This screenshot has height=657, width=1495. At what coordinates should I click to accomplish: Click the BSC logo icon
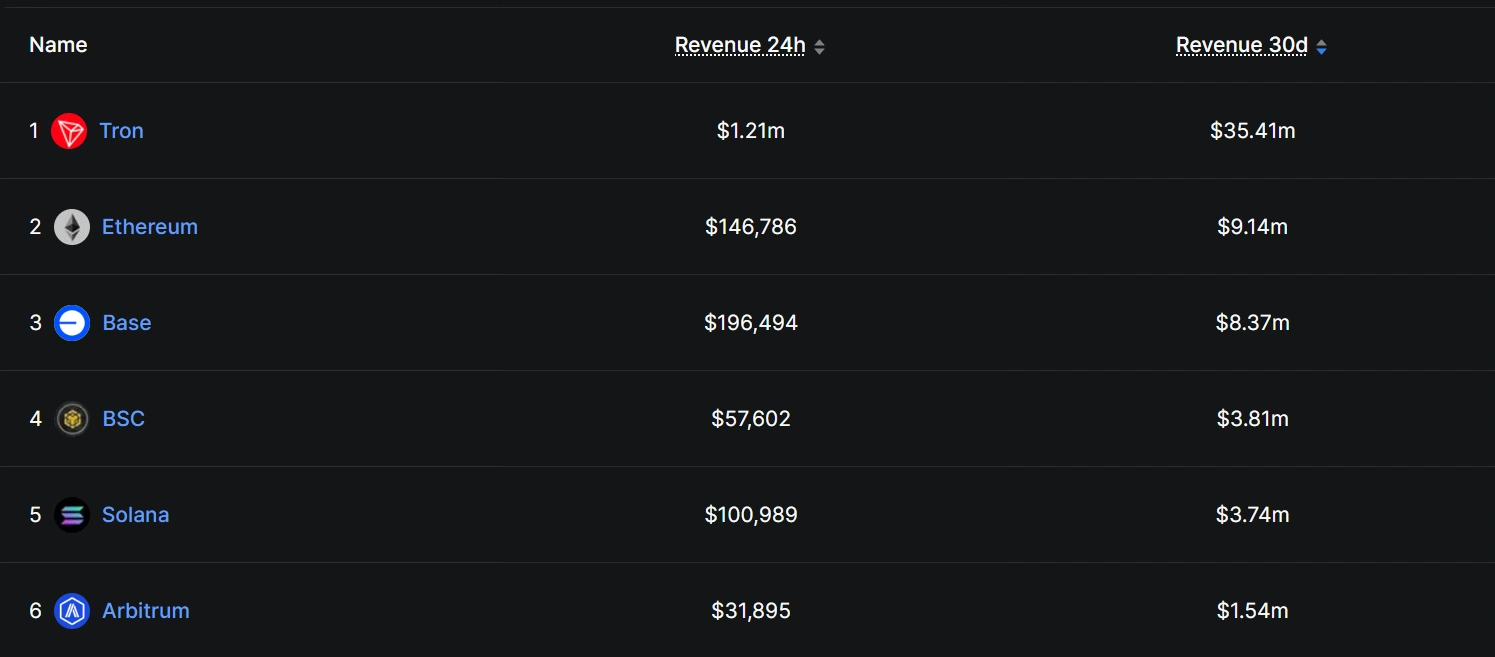pos(72,419)
